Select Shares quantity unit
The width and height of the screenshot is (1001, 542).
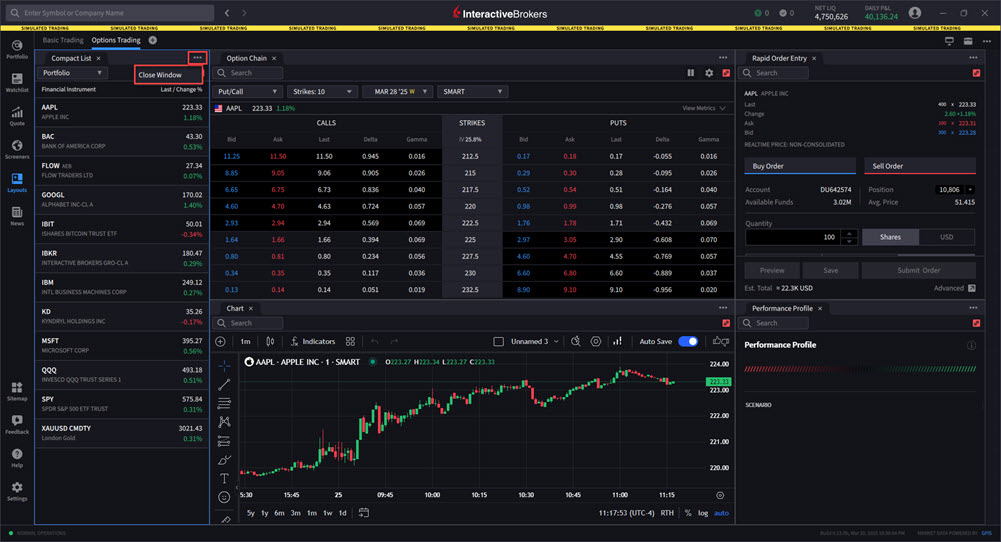click(x=890, y=237)
